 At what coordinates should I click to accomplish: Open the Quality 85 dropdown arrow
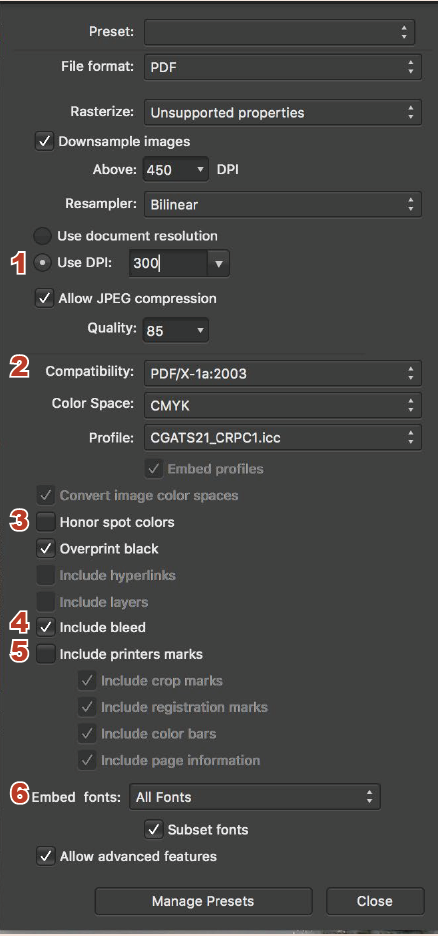click(200, 330)
